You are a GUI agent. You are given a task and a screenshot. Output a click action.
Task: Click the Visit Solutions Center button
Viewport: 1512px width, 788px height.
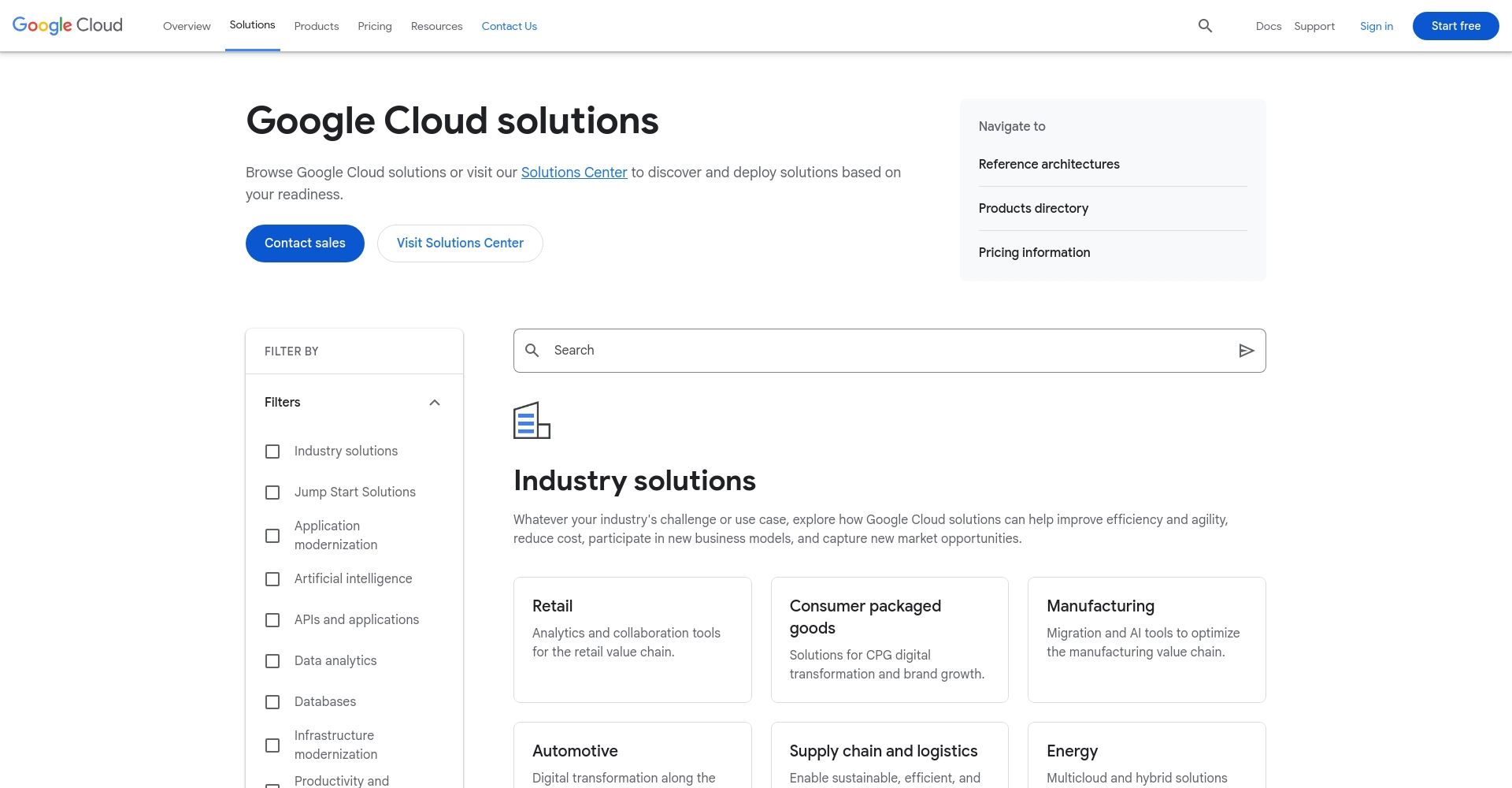coord(460,243)
